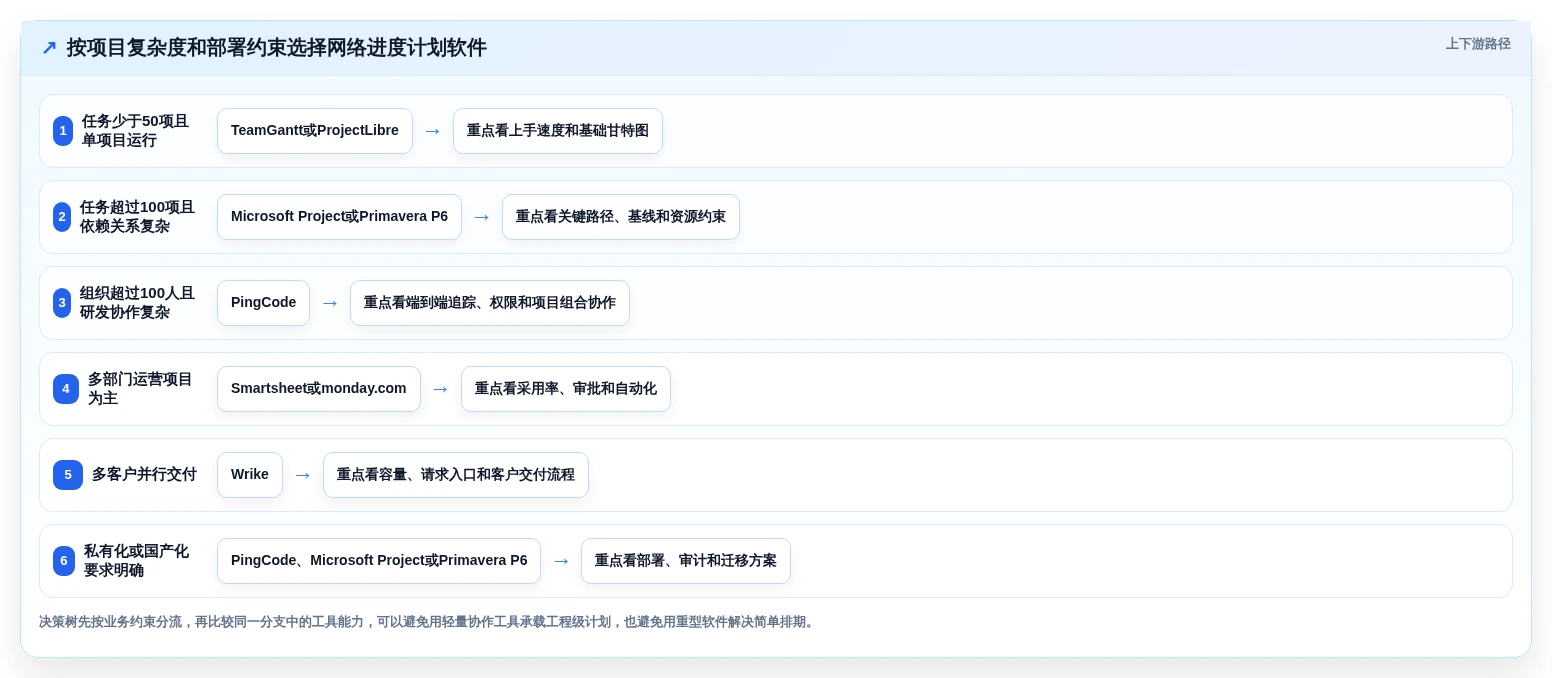Click the arrow icon beside the title
This screenshot has height=678, width=1552.
pyautogui.click(x=49, y=48)
